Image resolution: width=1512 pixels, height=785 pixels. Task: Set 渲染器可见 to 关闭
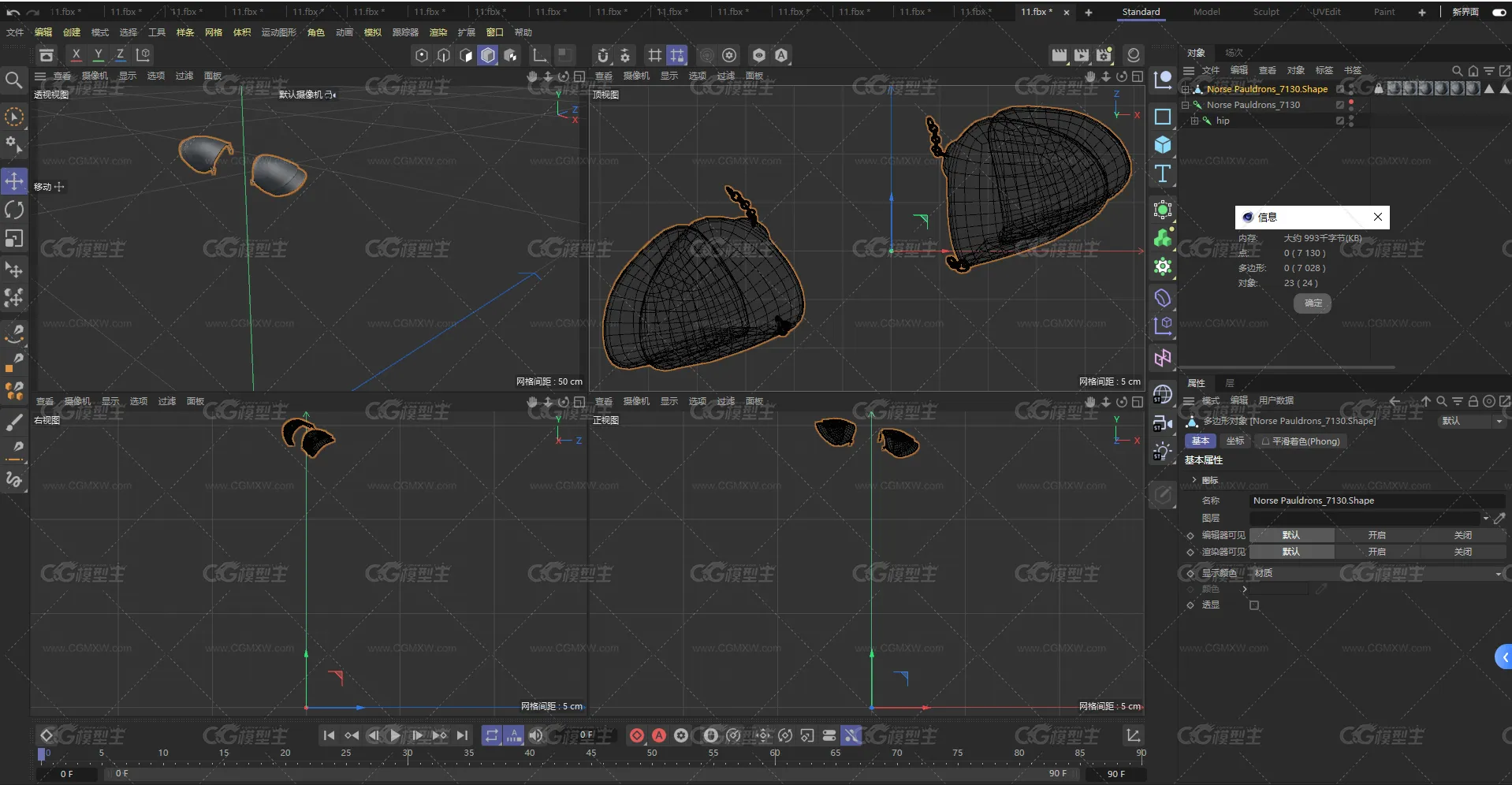coord(1462,552)
